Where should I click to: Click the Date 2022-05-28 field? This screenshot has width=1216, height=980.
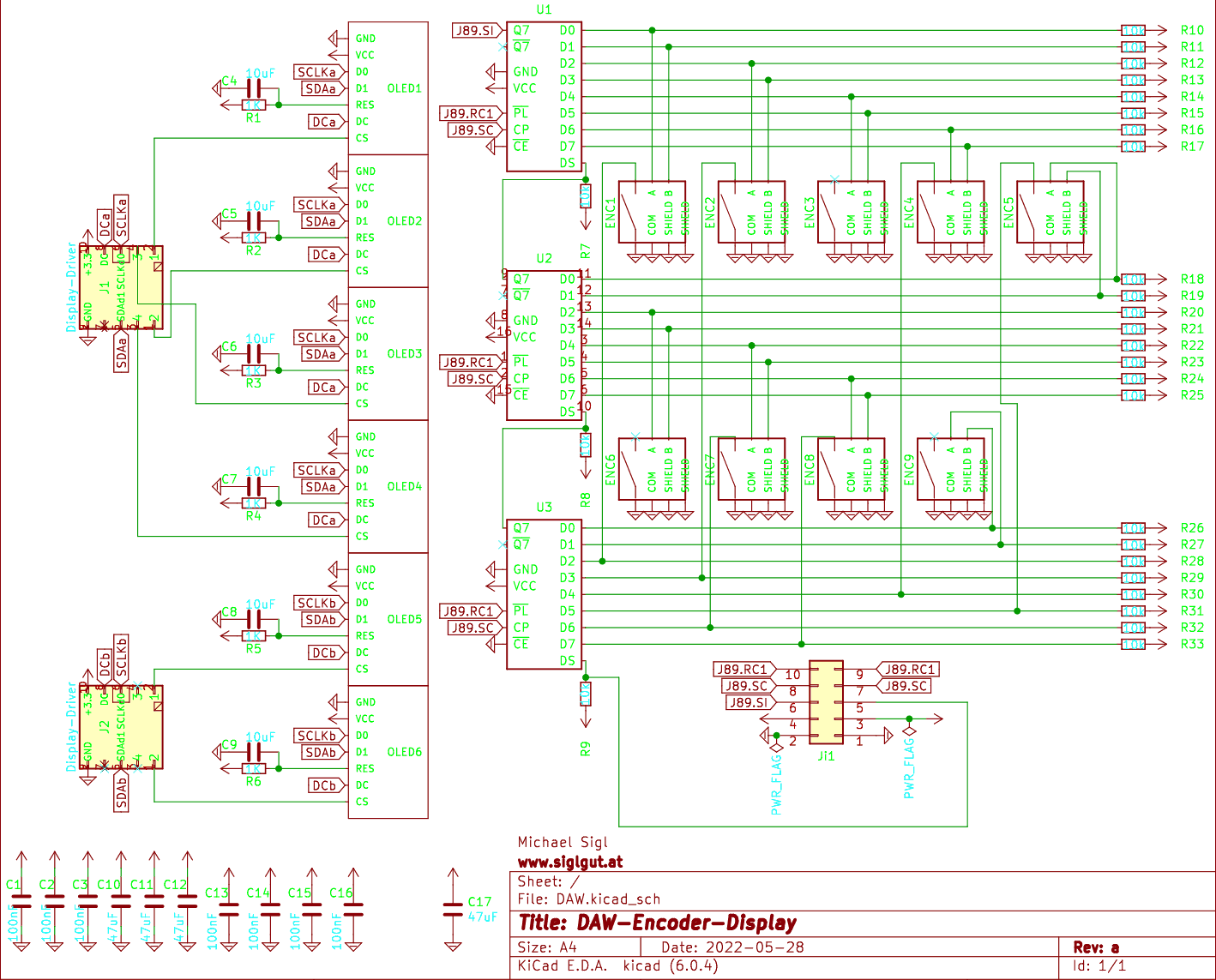(732, 947)
